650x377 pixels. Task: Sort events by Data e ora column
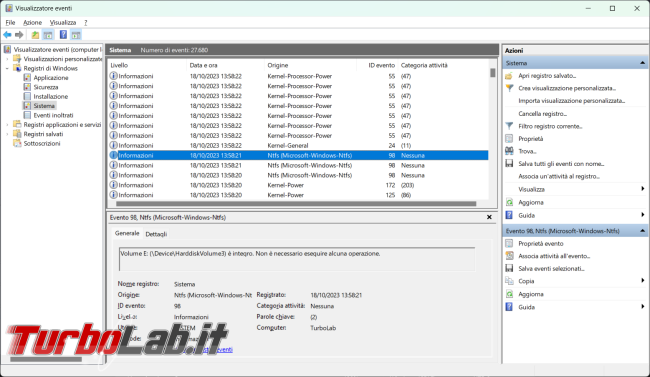click(x=225, y=65)
